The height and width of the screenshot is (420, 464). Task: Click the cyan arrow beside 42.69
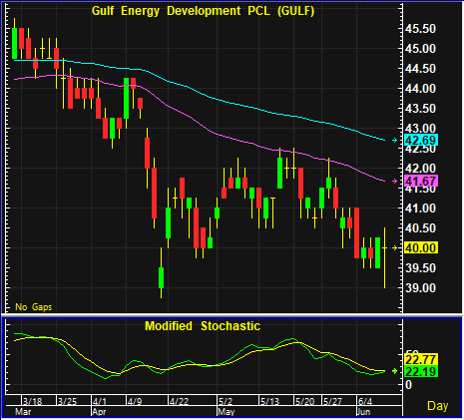pyautogui.click(x=395, y=140)
